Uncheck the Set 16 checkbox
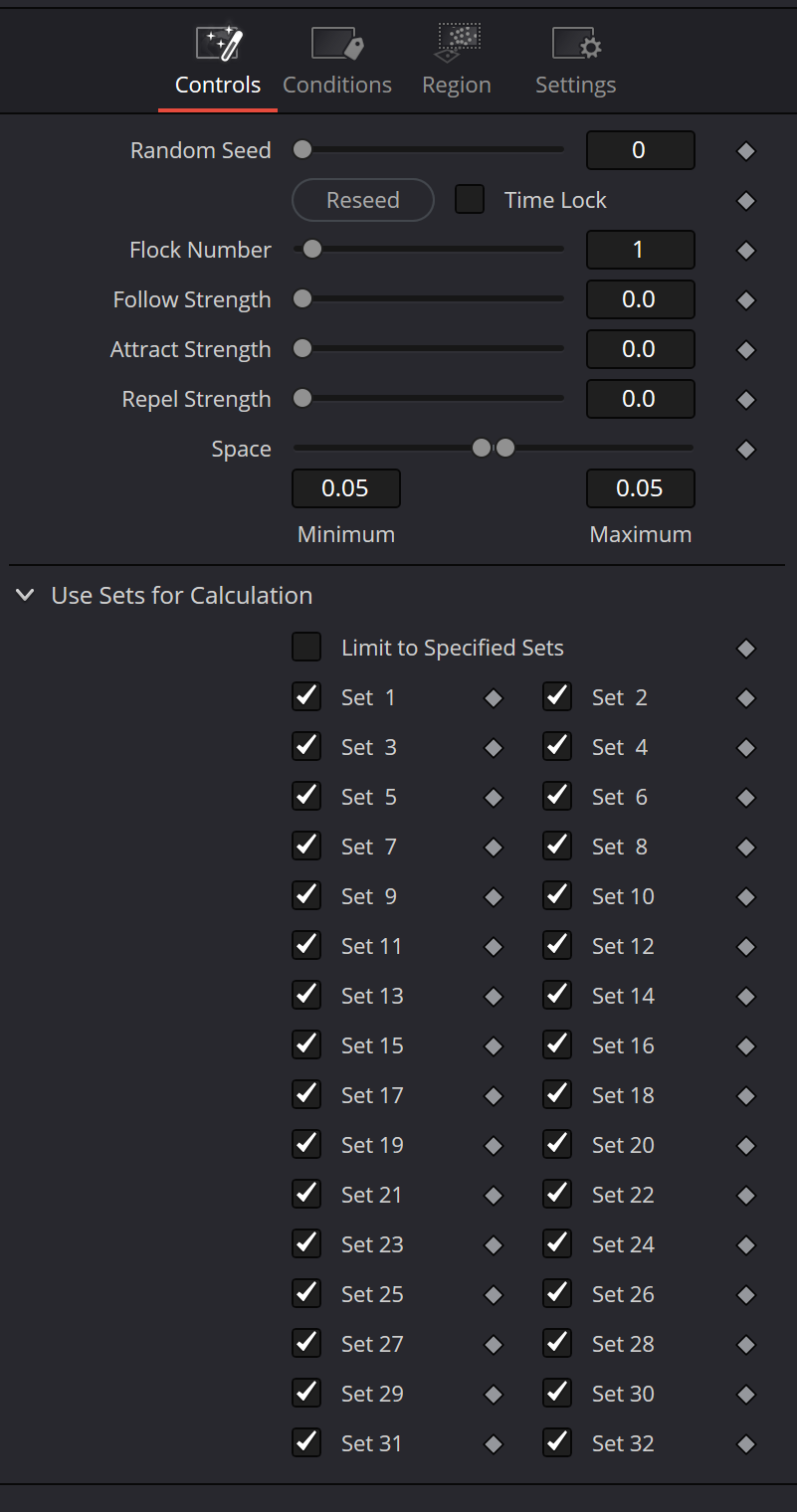This screenshot has width=797, height=1512. click(557, 1045)
